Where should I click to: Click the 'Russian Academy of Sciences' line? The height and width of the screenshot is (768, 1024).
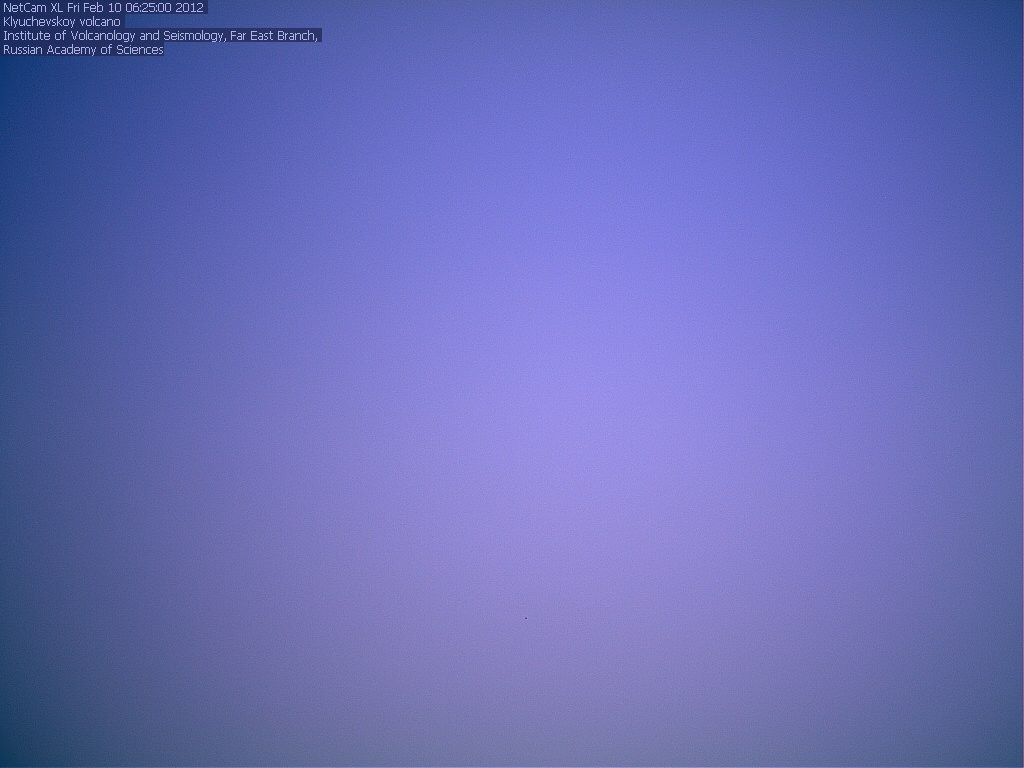click(x=83, y=50)
